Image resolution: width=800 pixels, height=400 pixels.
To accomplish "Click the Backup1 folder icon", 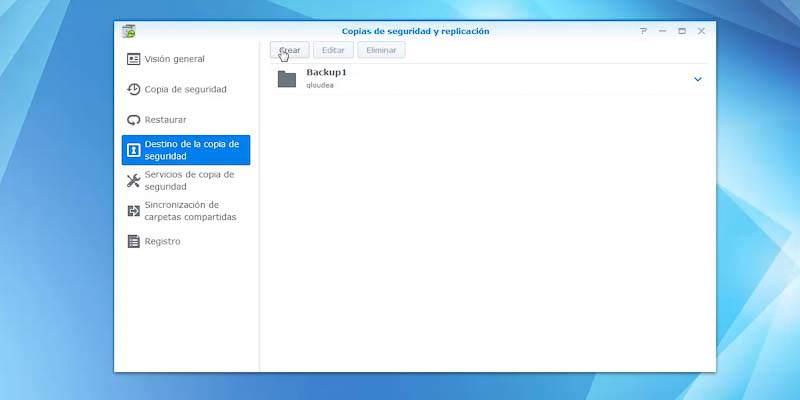I will click(x=287, y=79).
